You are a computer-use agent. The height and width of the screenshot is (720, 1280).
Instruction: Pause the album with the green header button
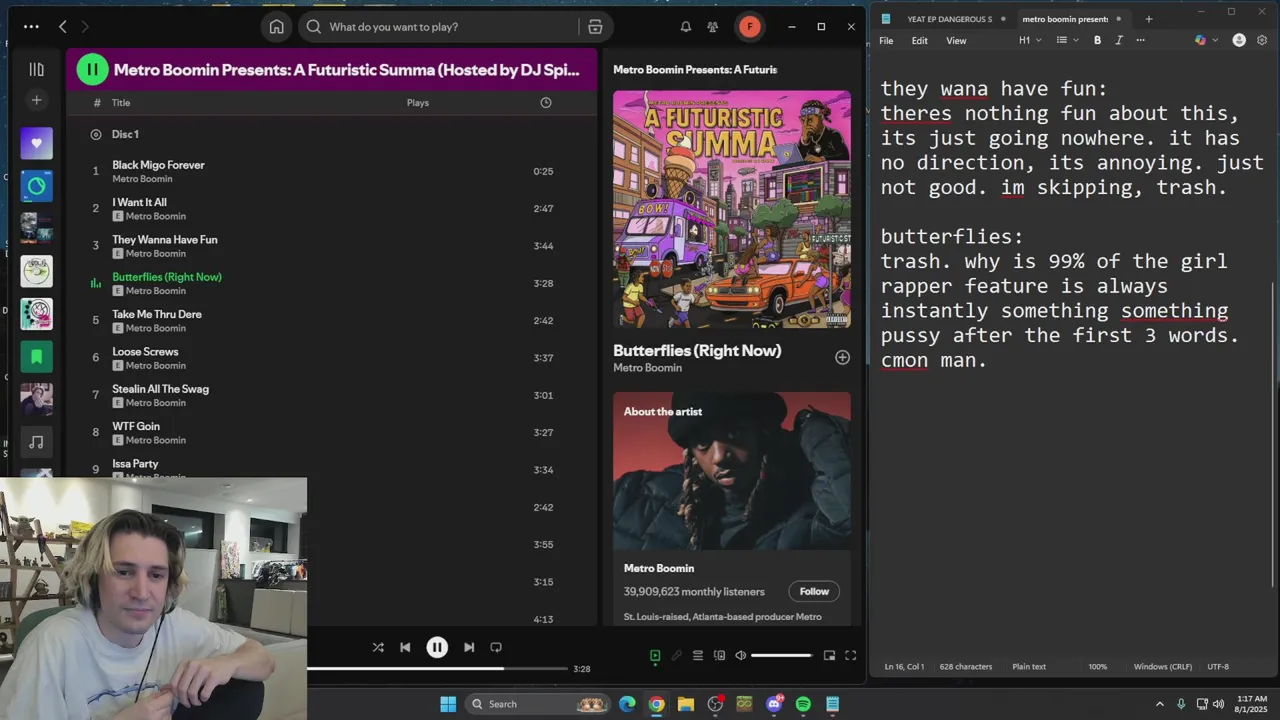(x=92, y=69)
